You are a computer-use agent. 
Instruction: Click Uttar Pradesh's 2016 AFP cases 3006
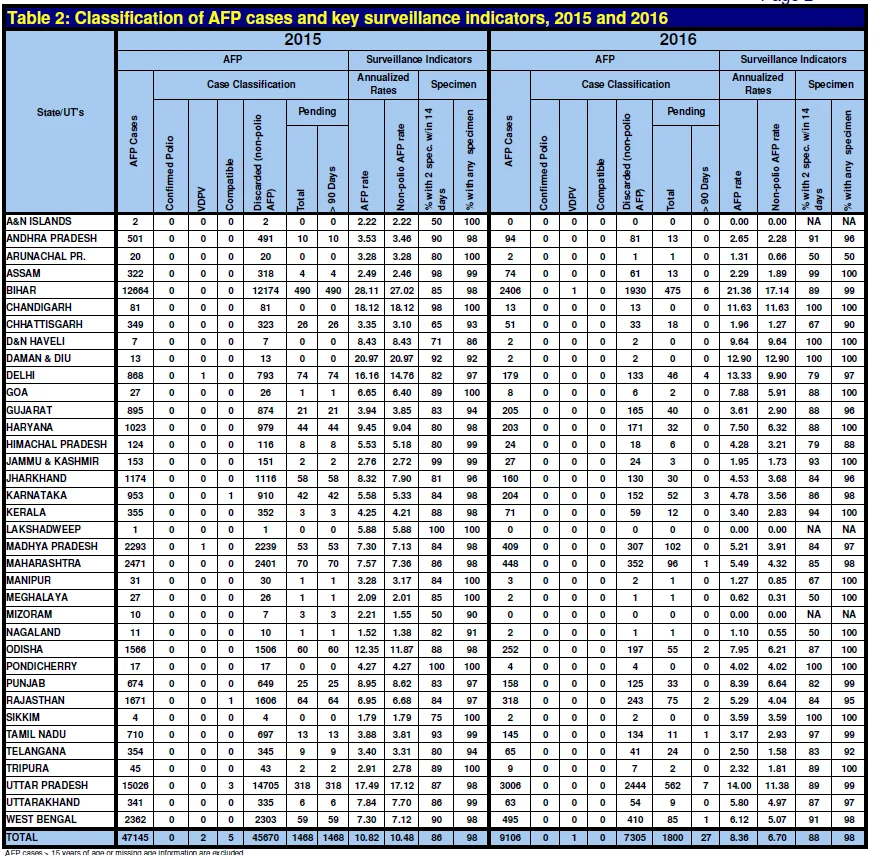pos(510,786)
